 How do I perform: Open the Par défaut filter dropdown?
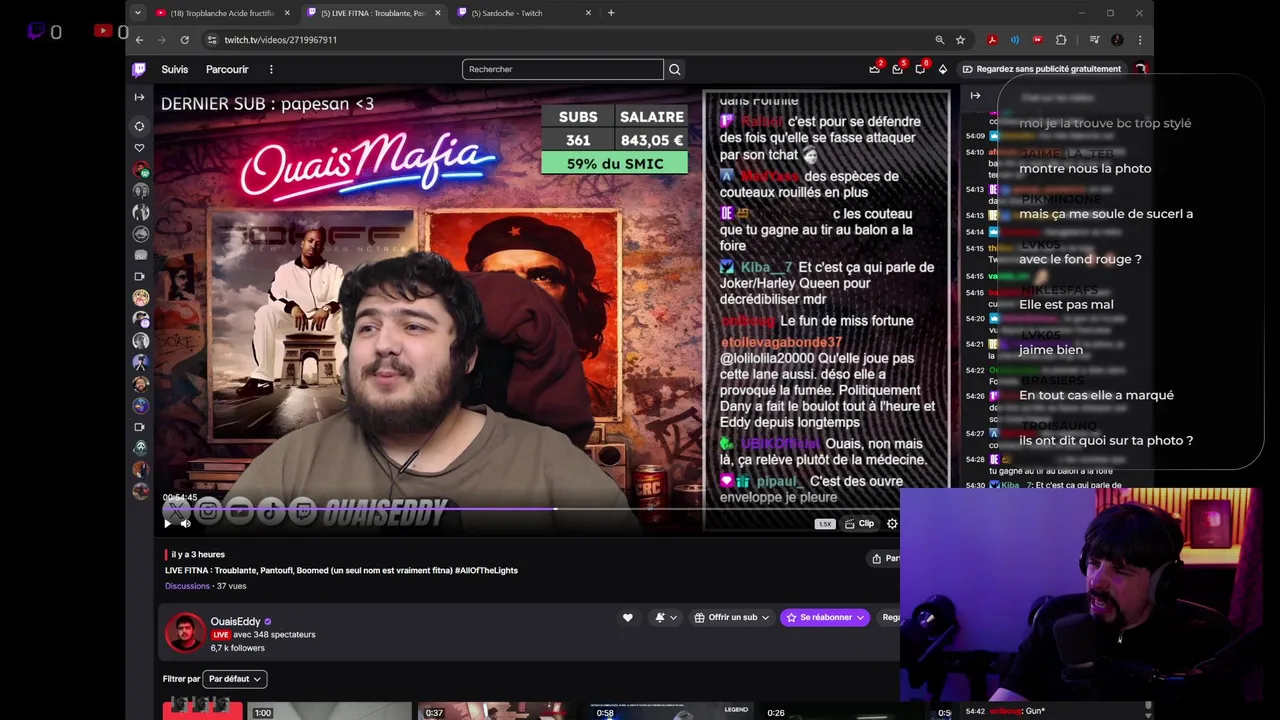coord(235,679)
